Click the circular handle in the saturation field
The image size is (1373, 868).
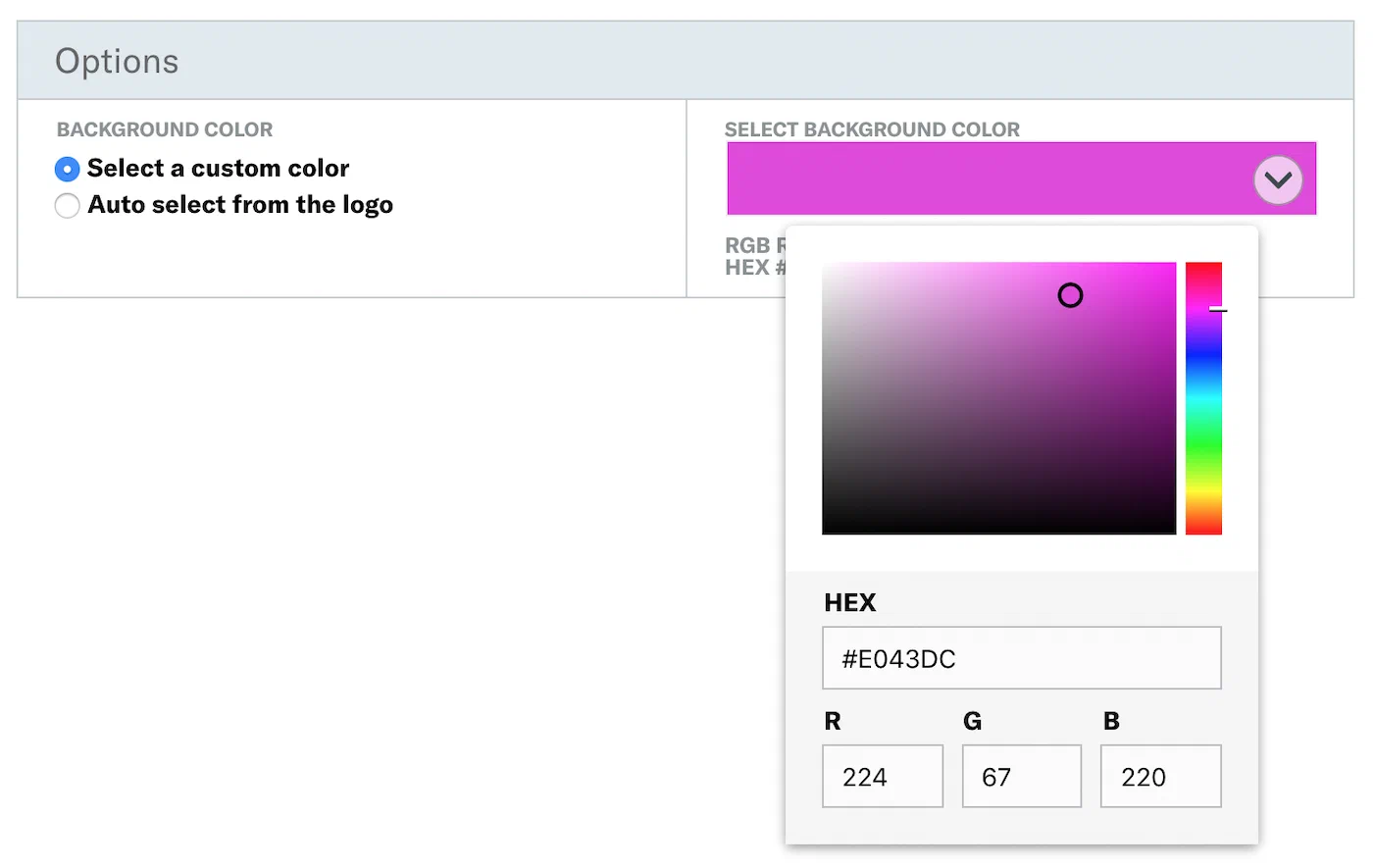point(1070,295)
